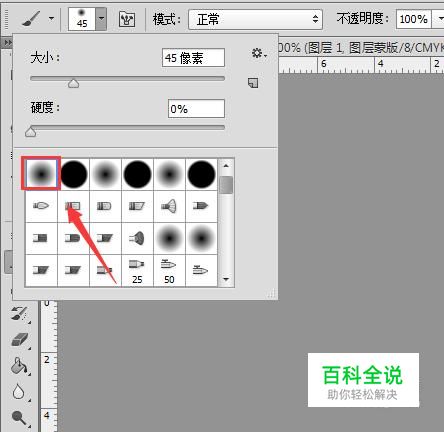Open the 模式 blending mode dropdown

point(255,19)
